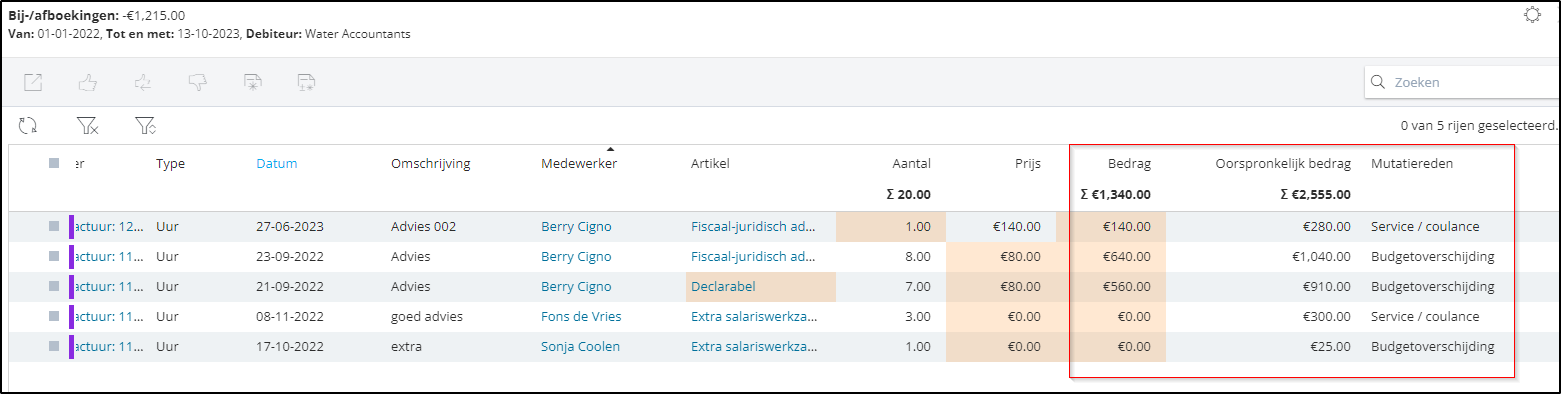Screen dimensions: 1561x394
Task: Click the Bedrag column header
Action: (1129, 164)
